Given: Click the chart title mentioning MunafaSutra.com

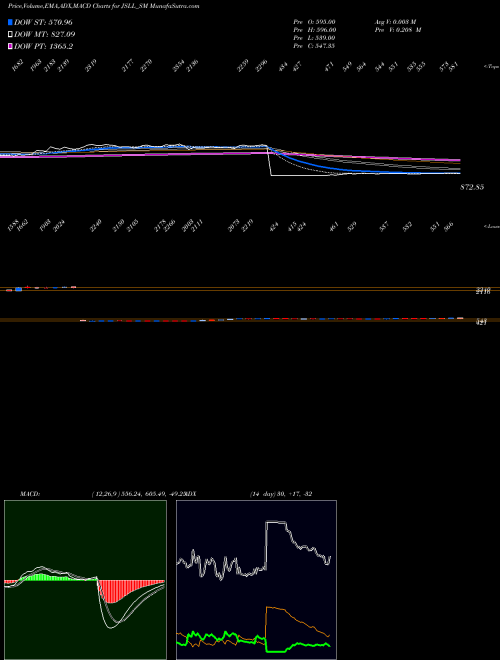Looking at the screenshot, I should point(104,6).
